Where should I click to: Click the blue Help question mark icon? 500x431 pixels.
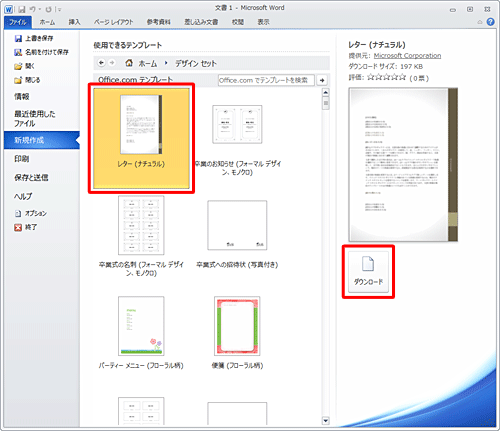tap(490, 22)
